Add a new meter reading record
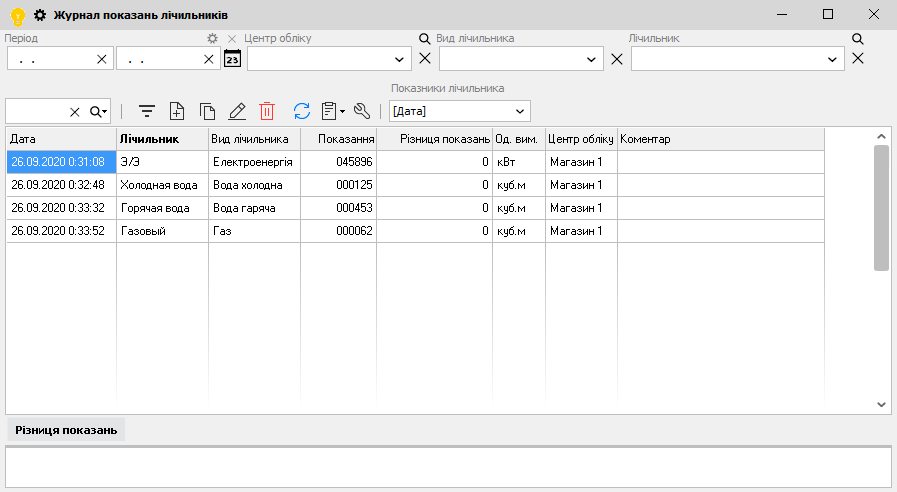The height and width of the screenshot is (492, 897). [x=177, y=111]
